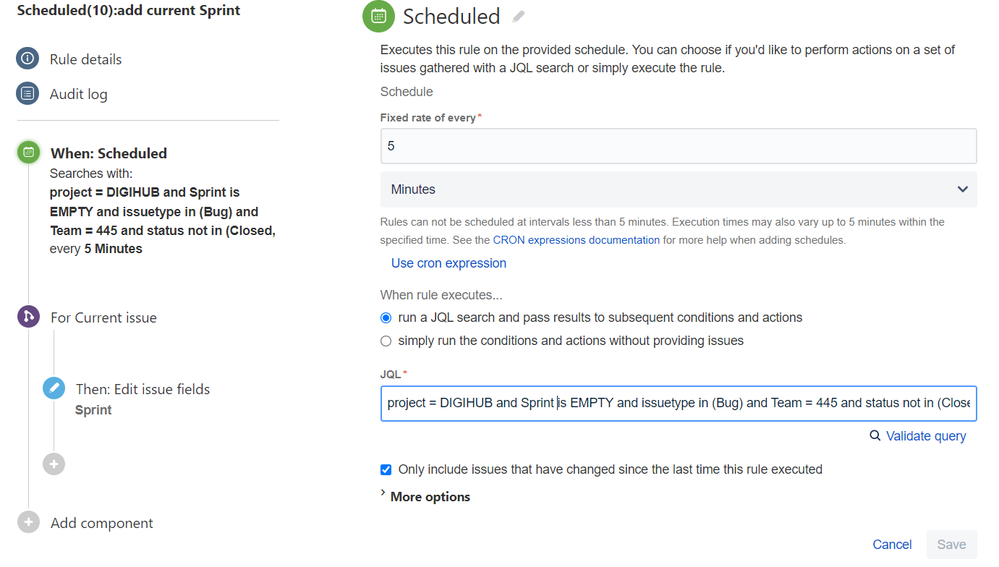Select the green Scheduled trigger calendar icon
999x567 pixels.
point(29,152)
